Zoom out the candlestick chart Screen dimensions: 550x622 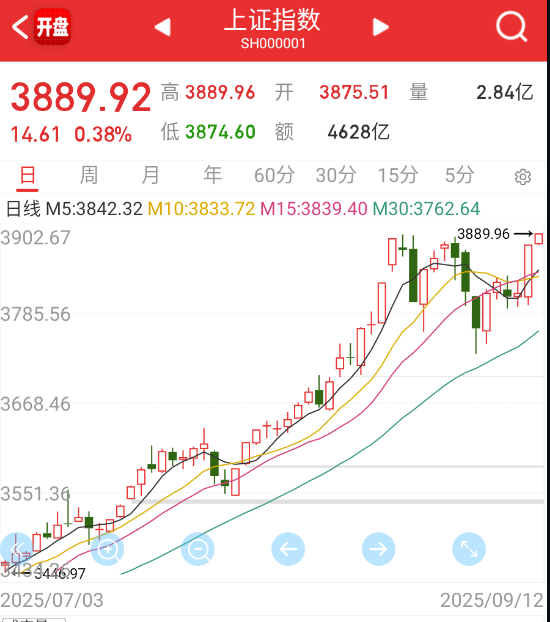coord(198,549)
